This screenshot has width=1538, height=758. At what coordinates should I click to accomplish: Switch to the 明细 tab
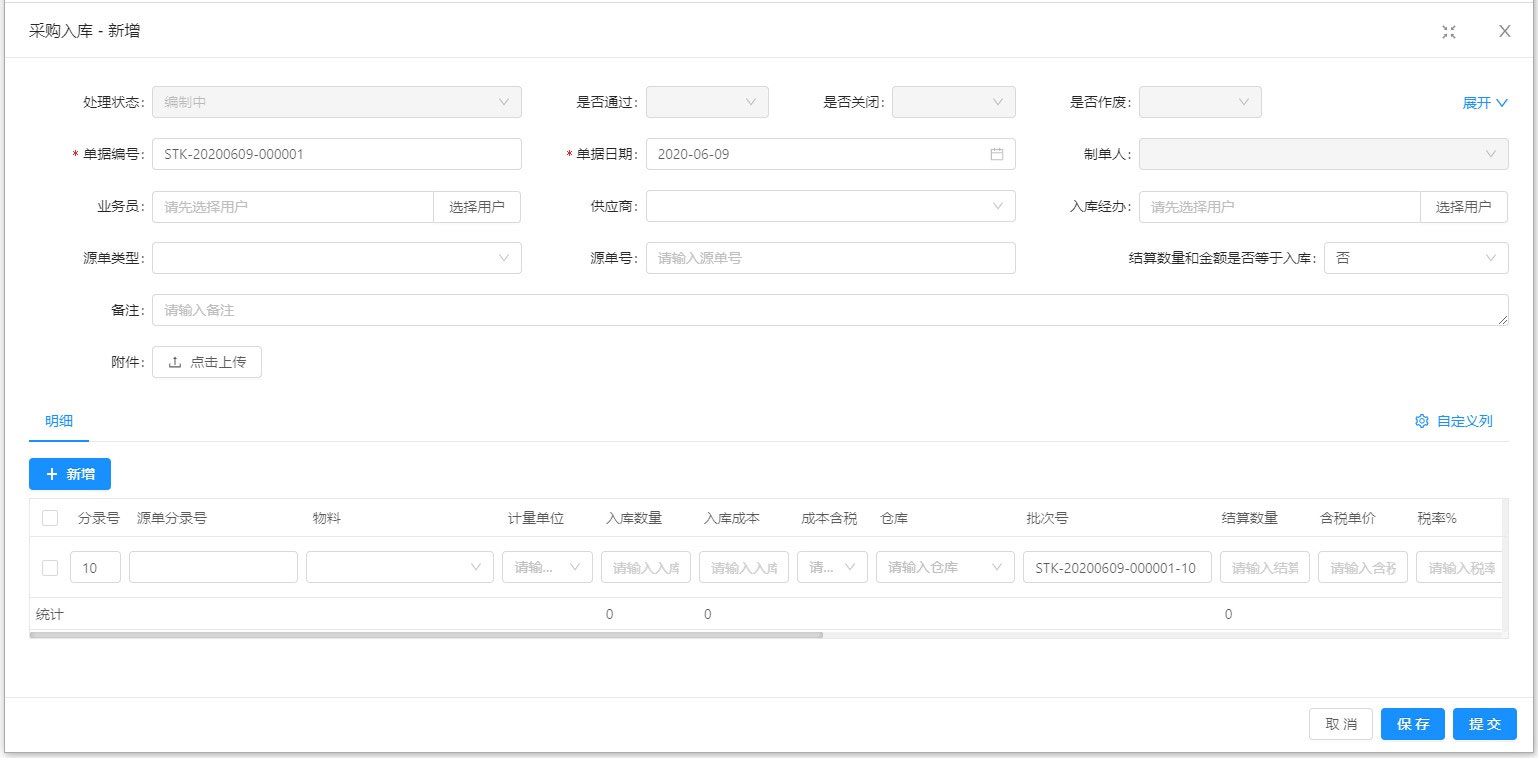[59, 421]
